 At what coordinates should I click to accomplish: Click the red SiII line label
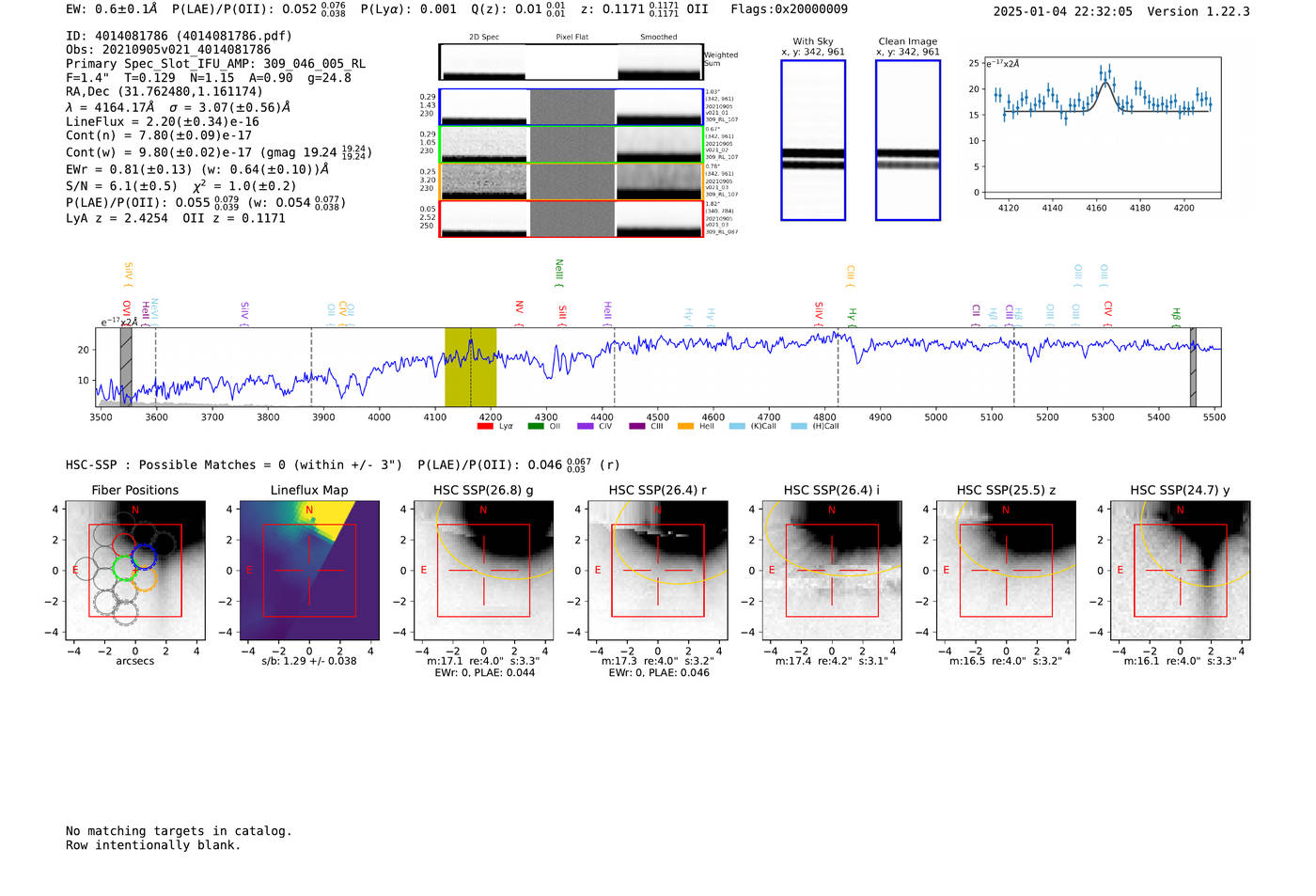[x=562, y=314]
